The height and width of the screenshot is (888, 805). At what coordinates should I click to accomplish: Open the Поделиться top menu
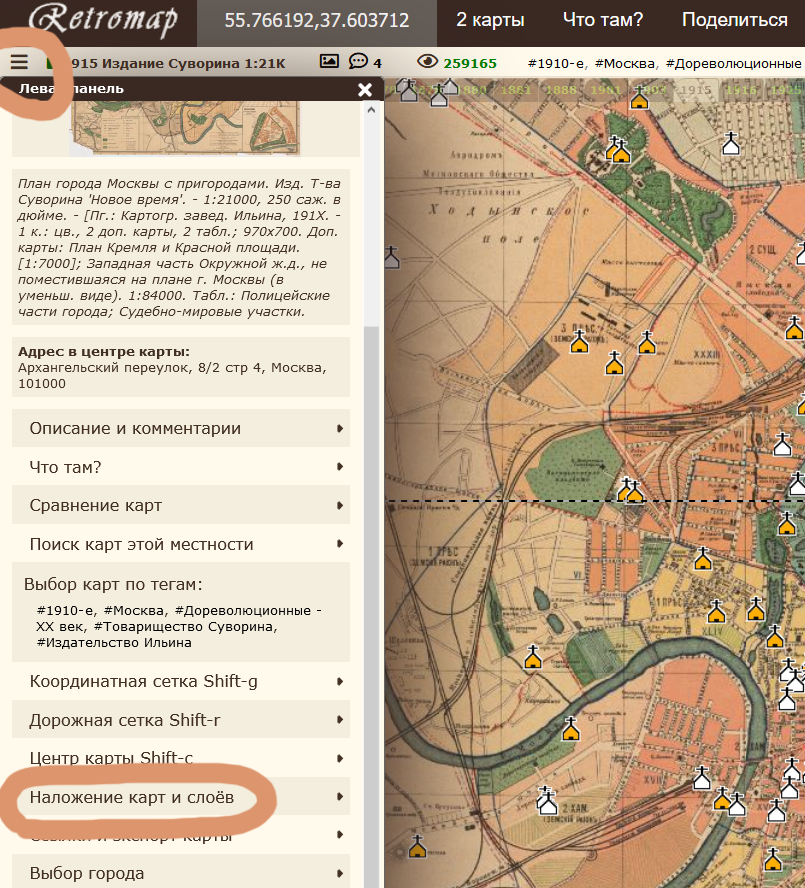(x=734, y=20)
